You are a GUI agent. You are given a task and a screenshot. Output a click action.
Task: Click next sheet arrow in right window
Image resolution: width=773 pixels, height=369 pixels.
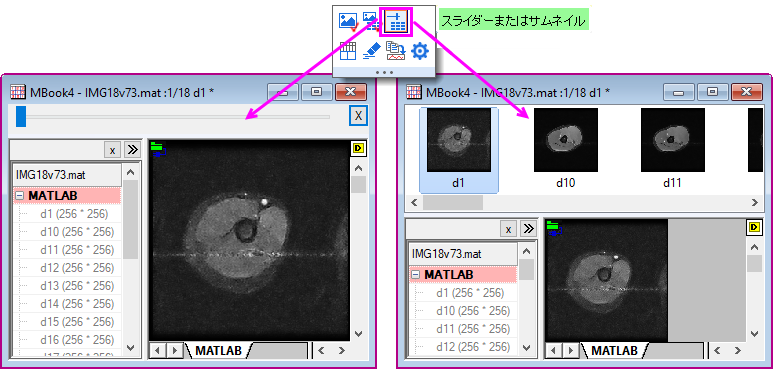570,351
